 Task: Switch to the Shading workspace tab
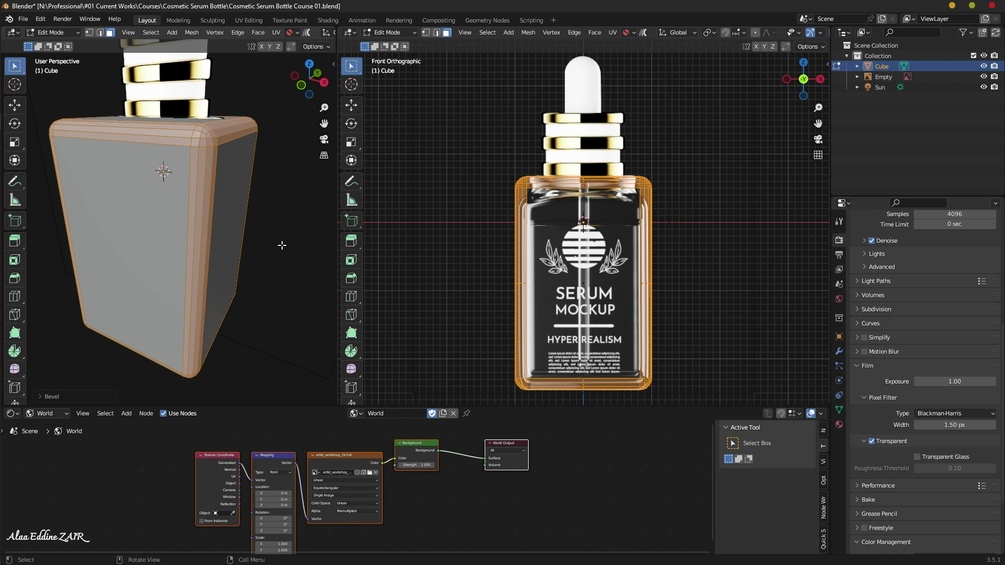click(327, 20)
